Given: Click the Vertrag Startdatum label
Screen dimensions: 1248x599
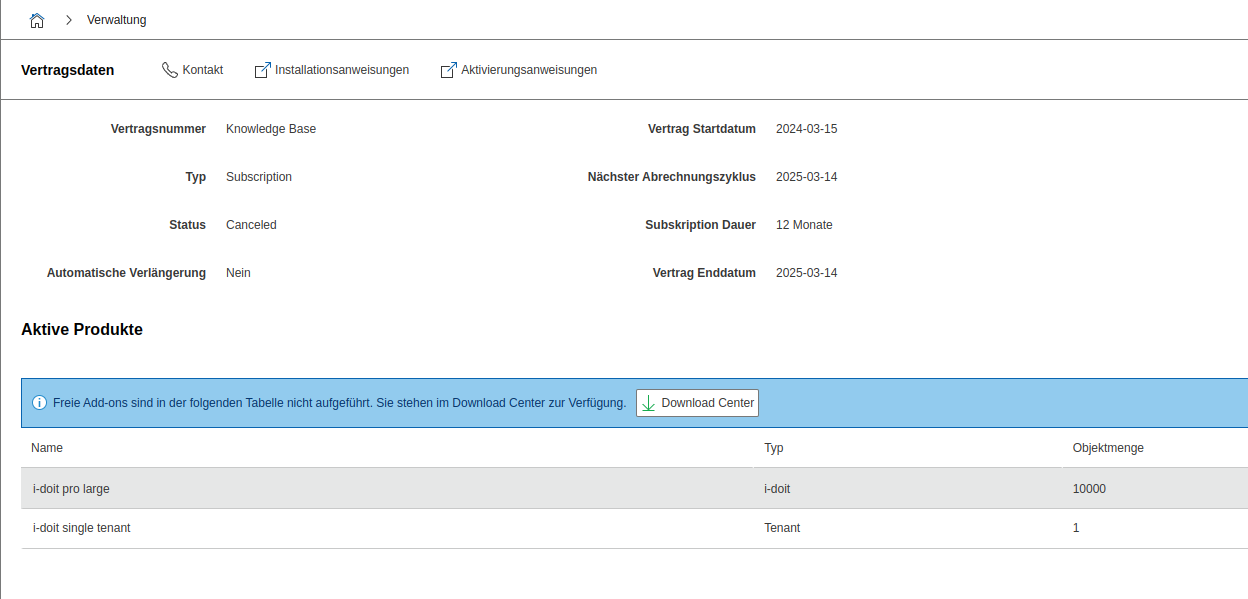Looking at the screenshot, I should tap(702, 129).
